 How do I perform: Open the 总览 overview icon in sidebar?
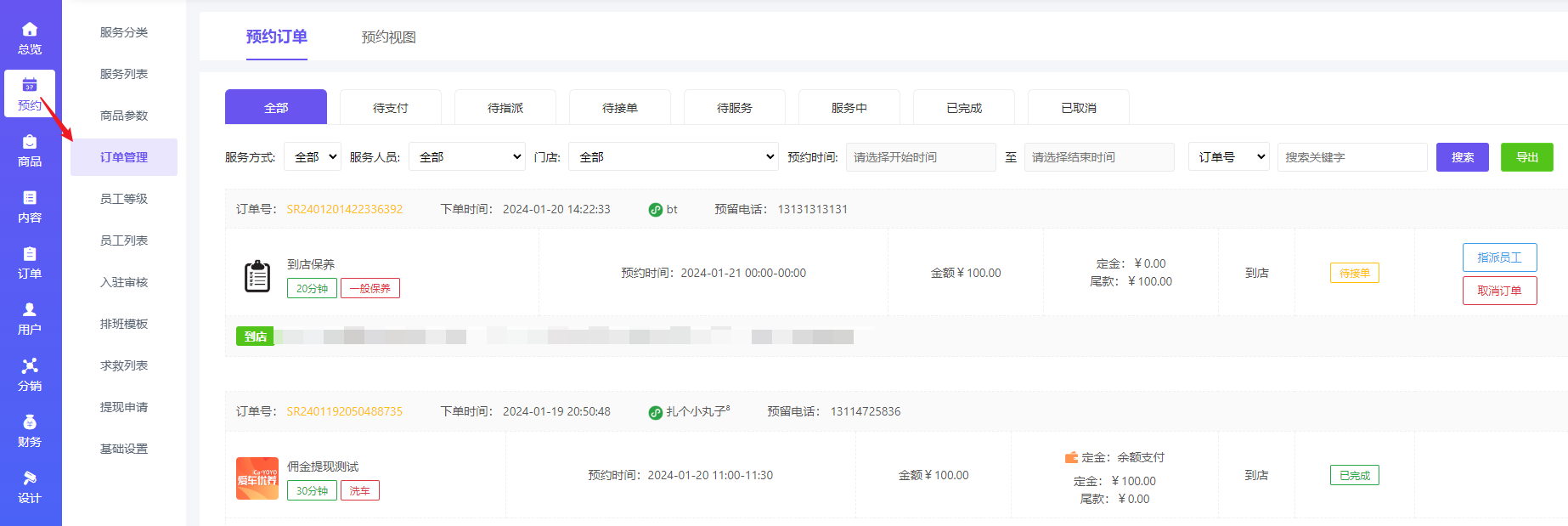(x=30, y=30)
